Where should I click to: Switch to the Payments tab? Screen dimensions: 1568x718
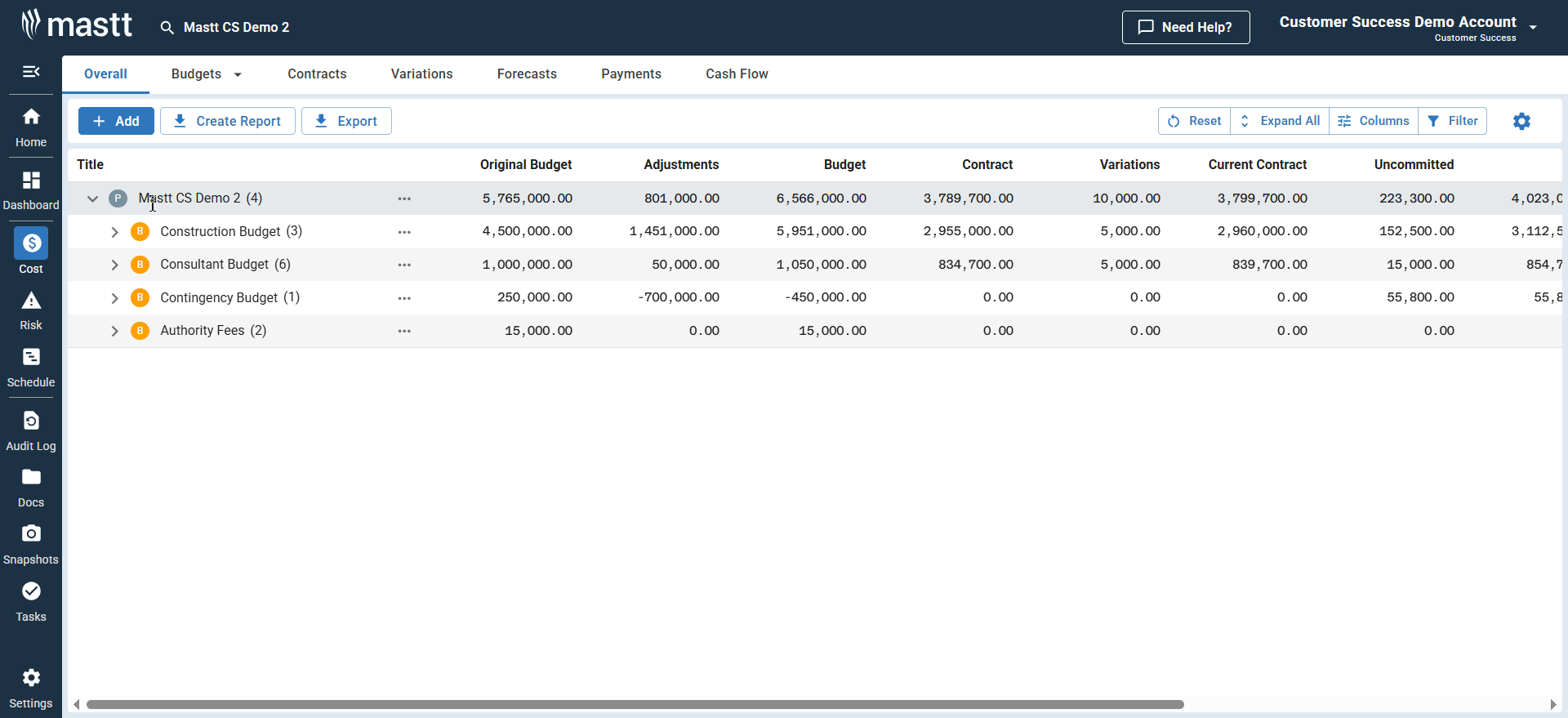tap(631, 74)
